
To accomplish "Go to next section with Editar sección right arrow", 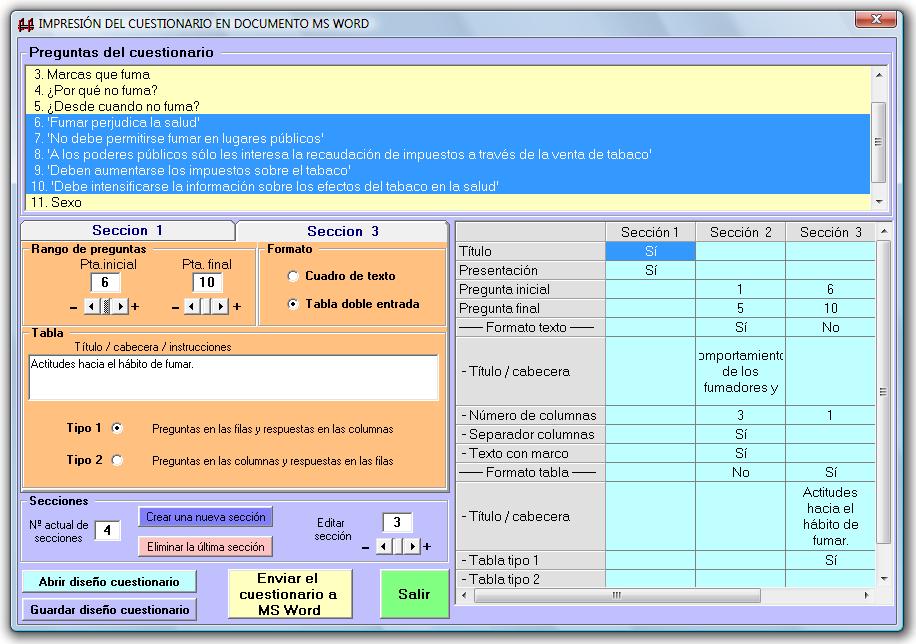I will coord(412,546).
